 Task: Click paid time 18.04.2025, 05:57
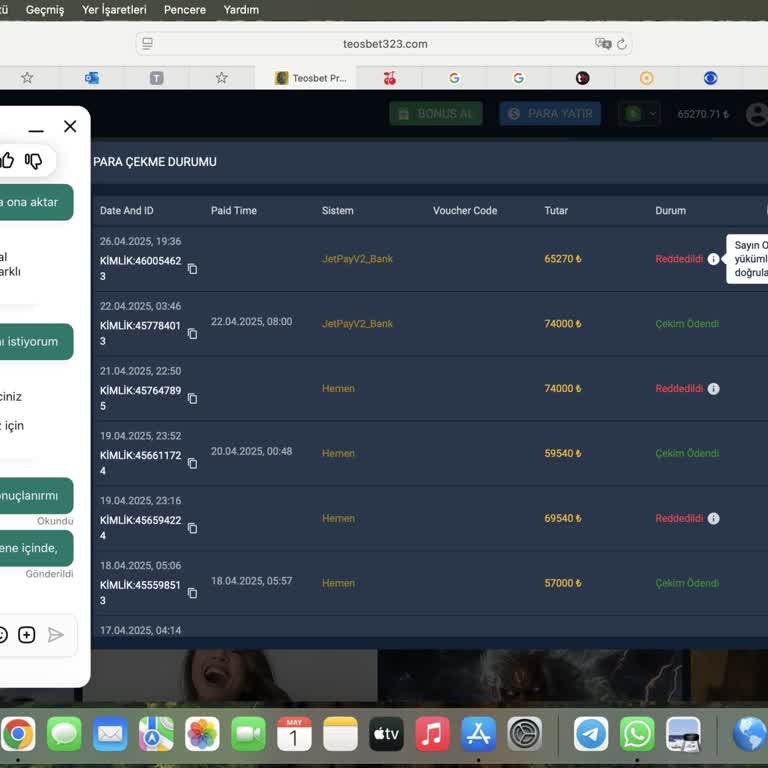point(251,581)
